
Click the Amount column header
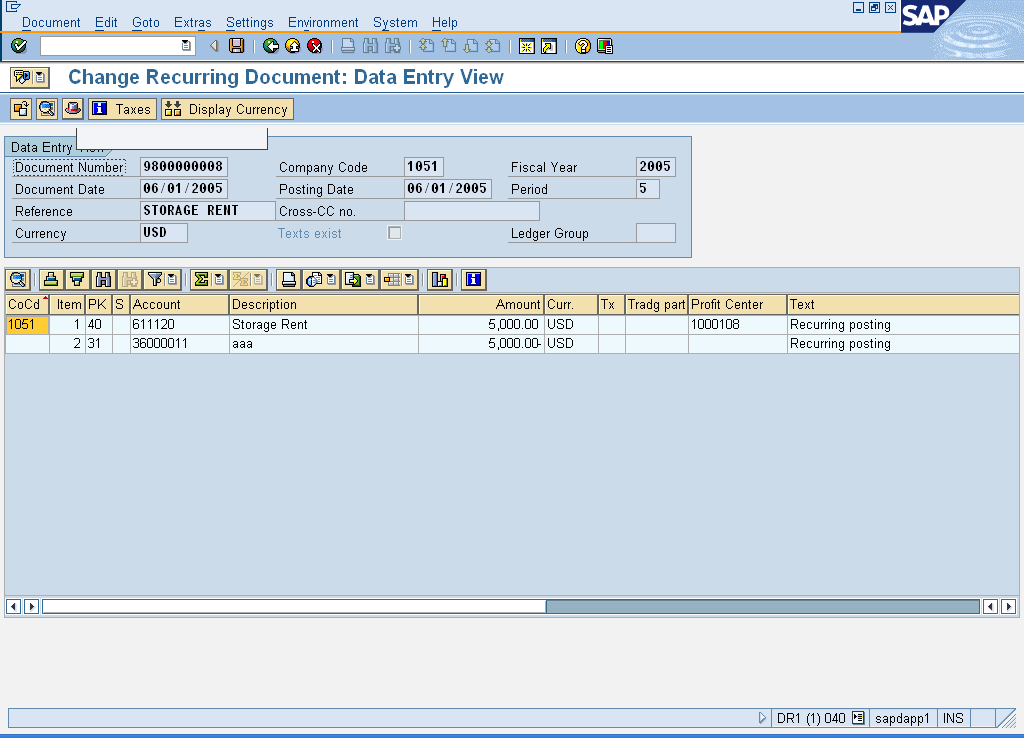[x=481, y=304]
